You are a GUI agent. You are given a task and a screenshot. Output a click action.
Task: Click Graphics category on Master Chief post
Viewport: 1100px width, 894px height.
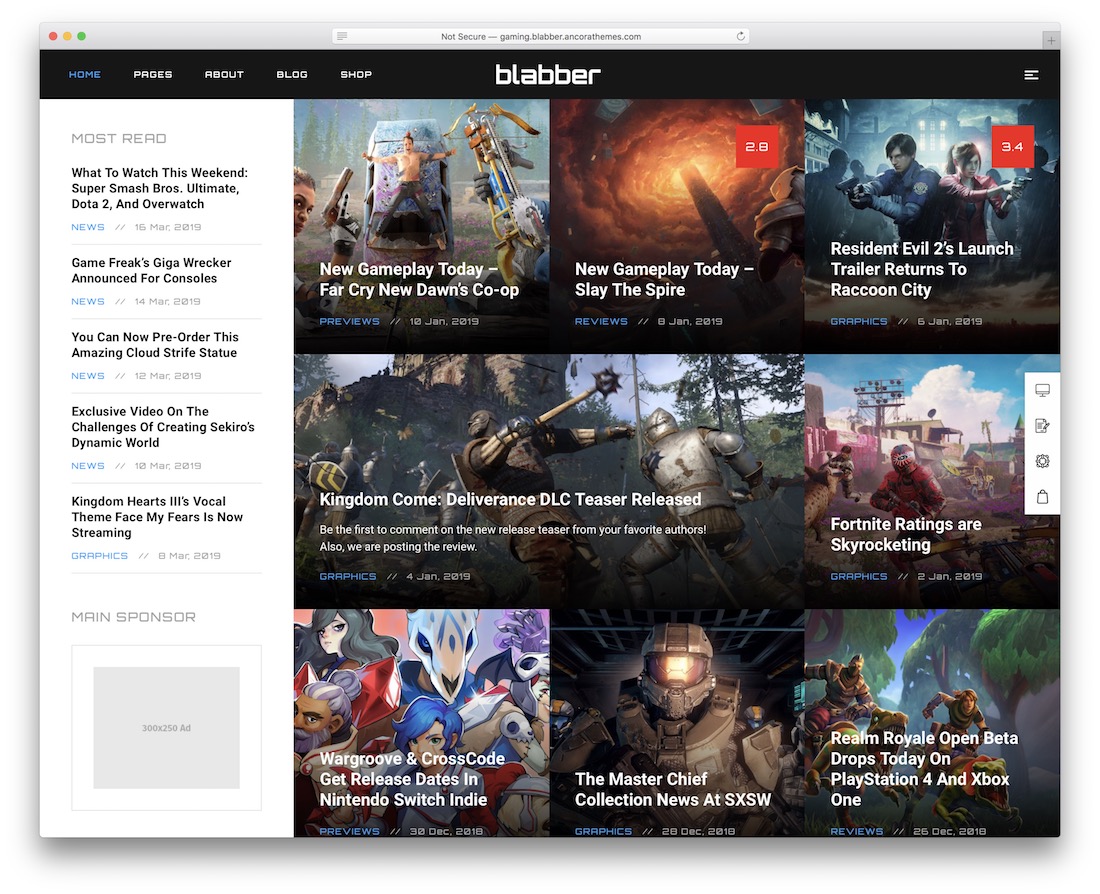tap(603, 831)
